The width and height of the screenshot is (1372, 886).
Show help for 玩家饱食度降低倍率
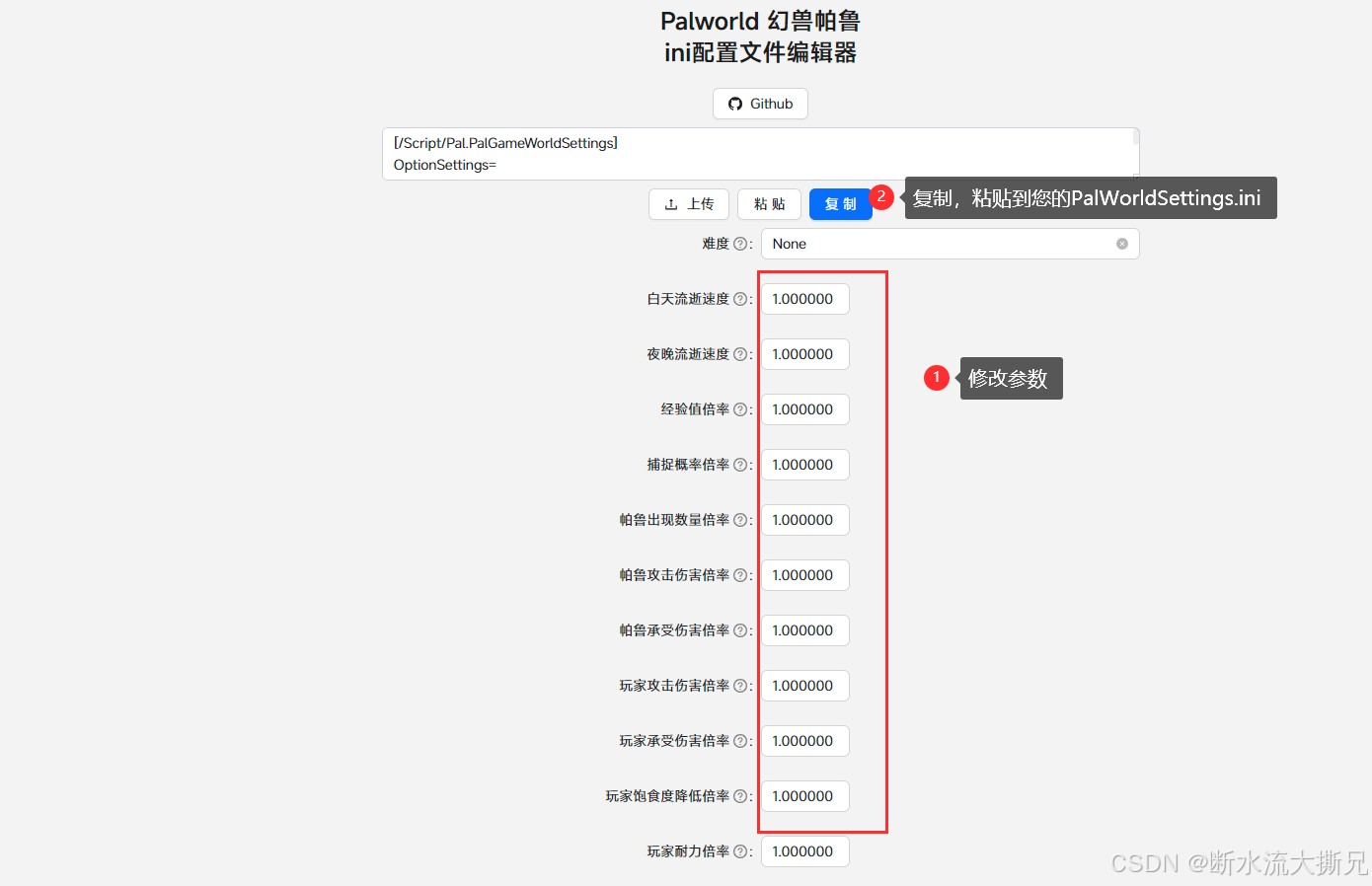coord(740,796)
